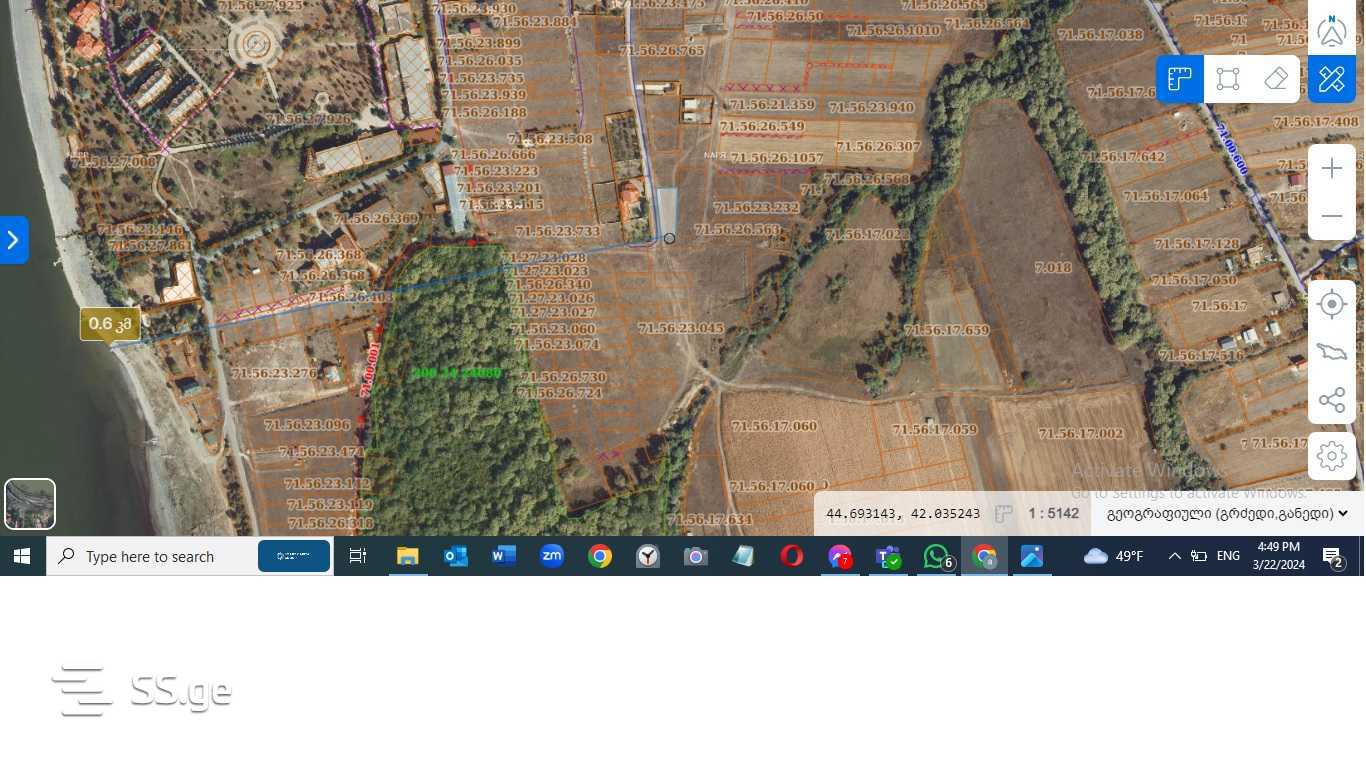Reset map orientation with north compass
This screenshot has width=1366, height=768.
click(x=1332, y=30)
